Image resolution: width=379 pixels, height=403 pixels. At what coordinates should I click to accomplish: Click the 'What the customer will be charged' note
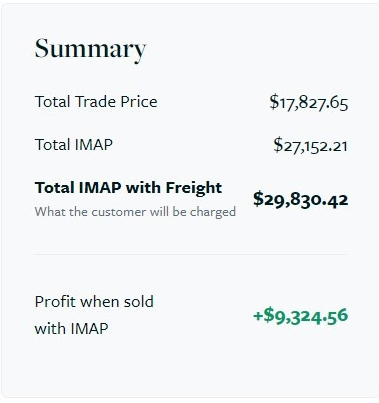[x=135, y=212]
